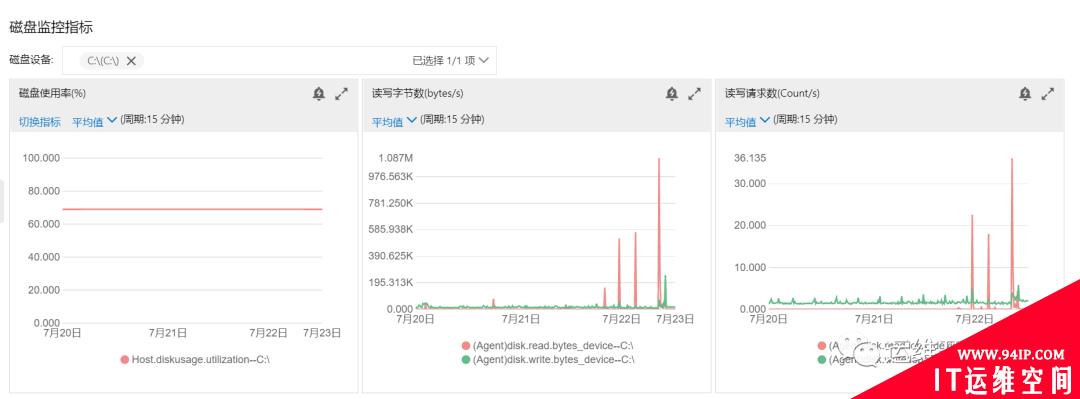This screenshot has width=1080, height=399.
Task: Expand the disk usage chart to fullscreen
Action: [342, 94]
